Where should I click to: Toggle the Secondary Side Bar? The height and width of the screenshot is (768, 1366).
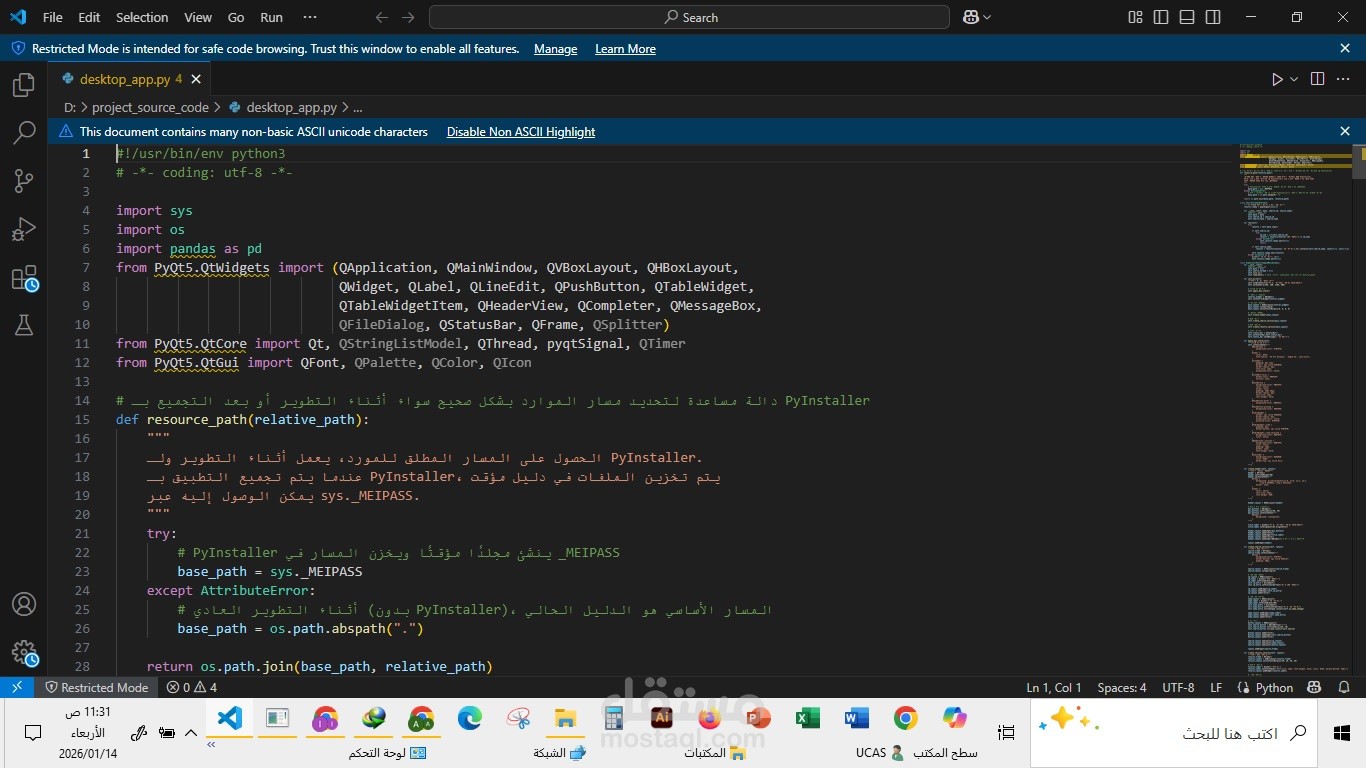[1213, 17]
